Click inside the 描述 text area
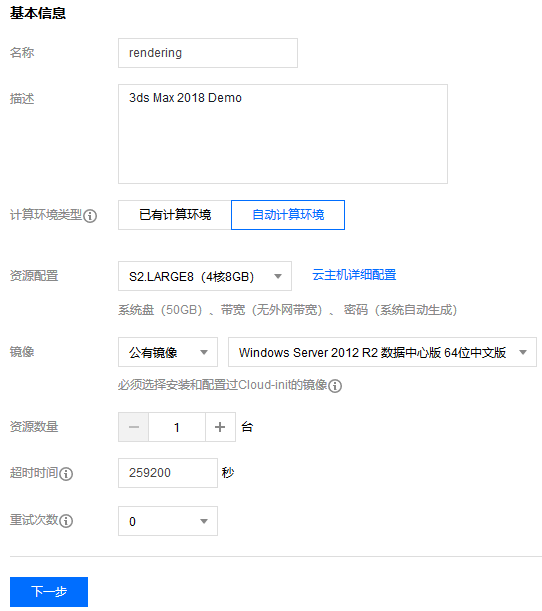Viewport: 542px width, 611px height. (283, 134)
